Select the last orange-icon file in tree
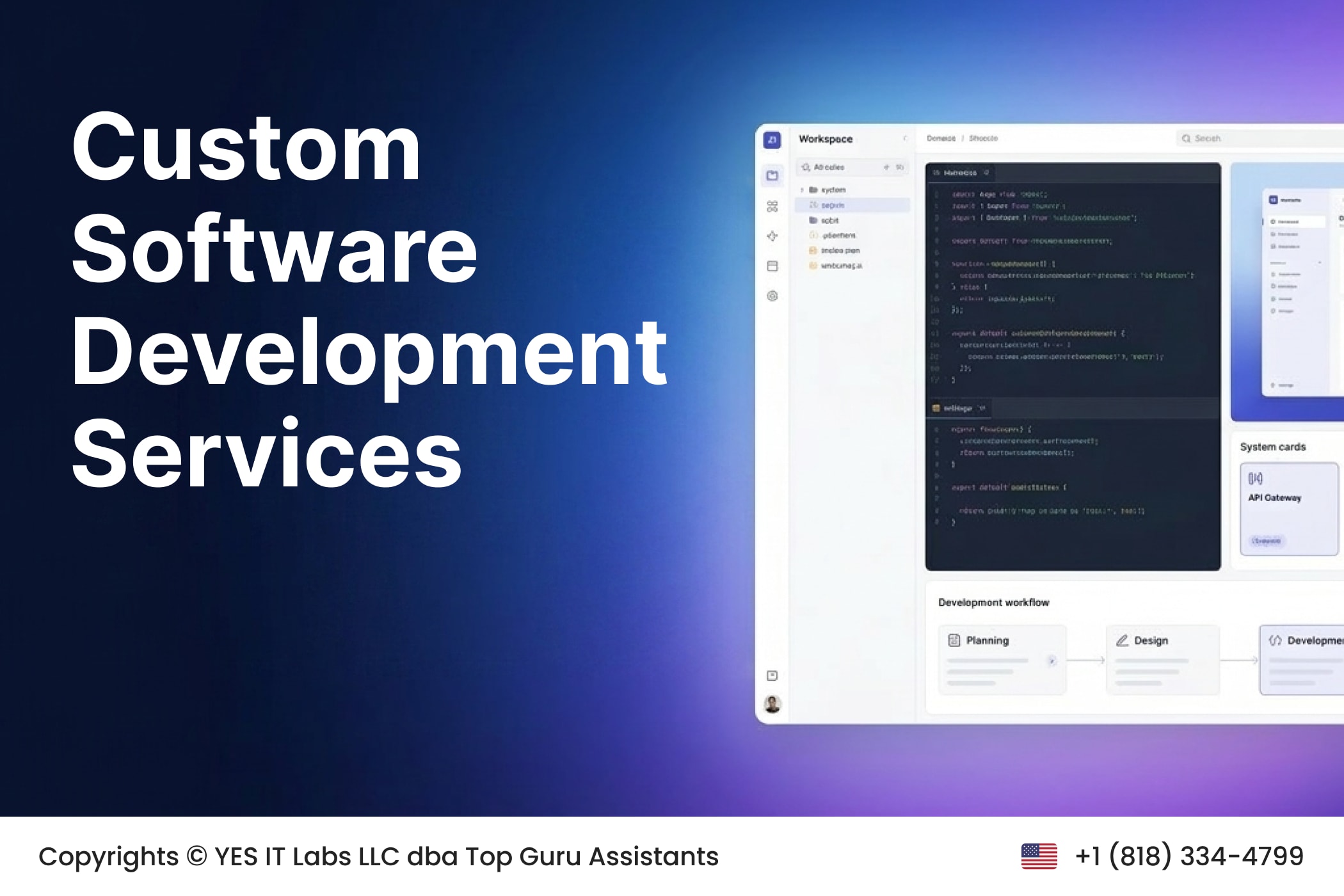Viewport: 1344px width, 896px height. [x=852, y=266]
